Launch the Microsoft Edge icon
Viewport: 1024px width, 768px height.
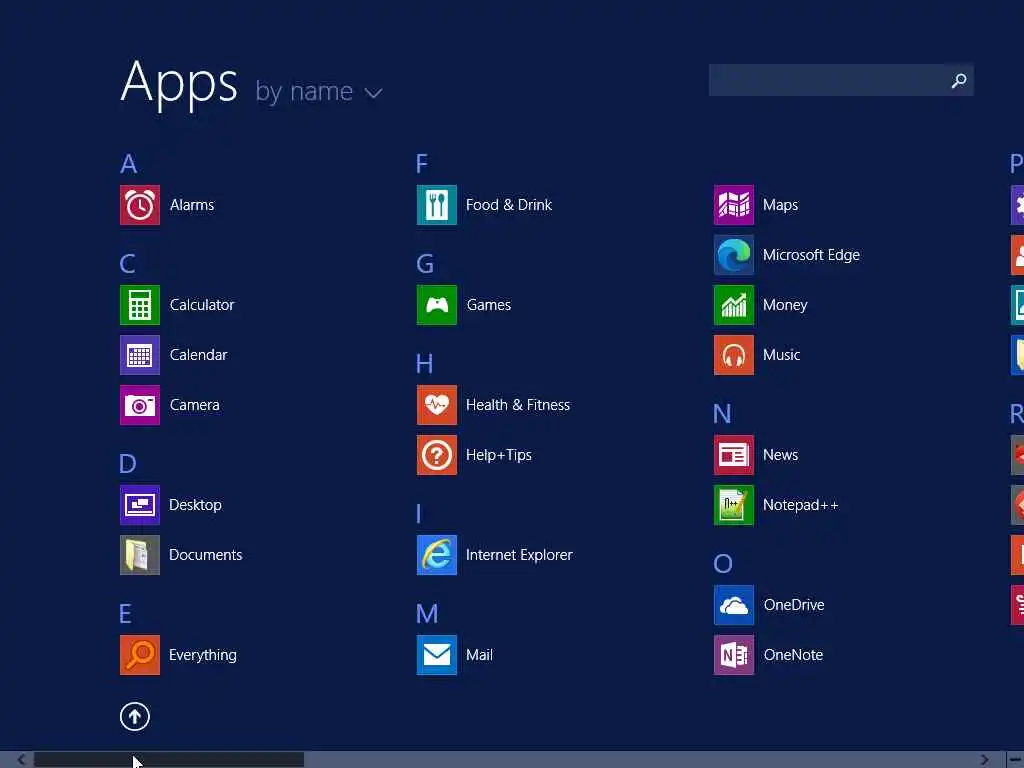tap(734, 255)
